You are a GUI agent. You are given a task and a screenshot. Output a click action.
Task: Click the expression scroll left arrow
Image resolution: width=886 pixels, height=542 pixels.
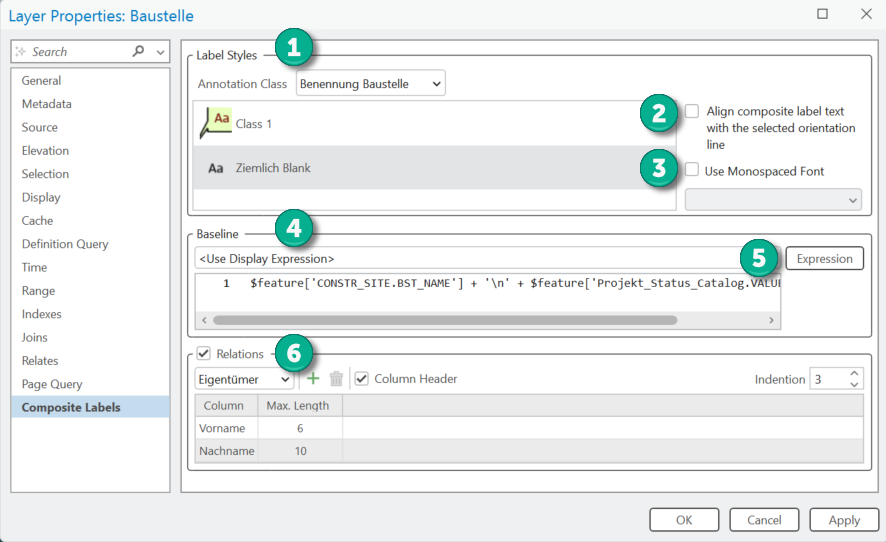[204, 320]
